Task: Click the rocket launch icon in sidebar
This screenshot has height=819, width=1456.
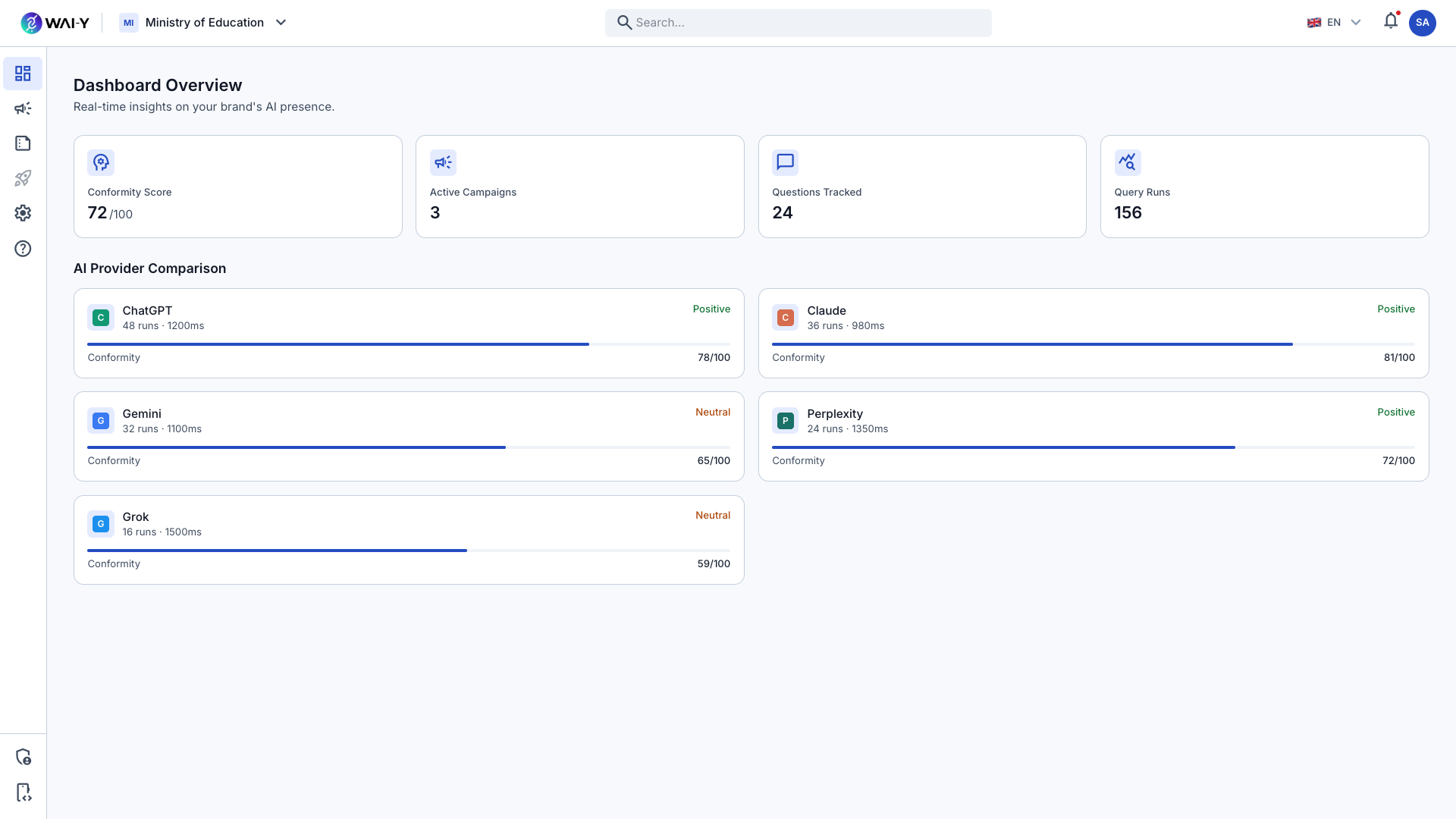Action: tap(23, 178)
